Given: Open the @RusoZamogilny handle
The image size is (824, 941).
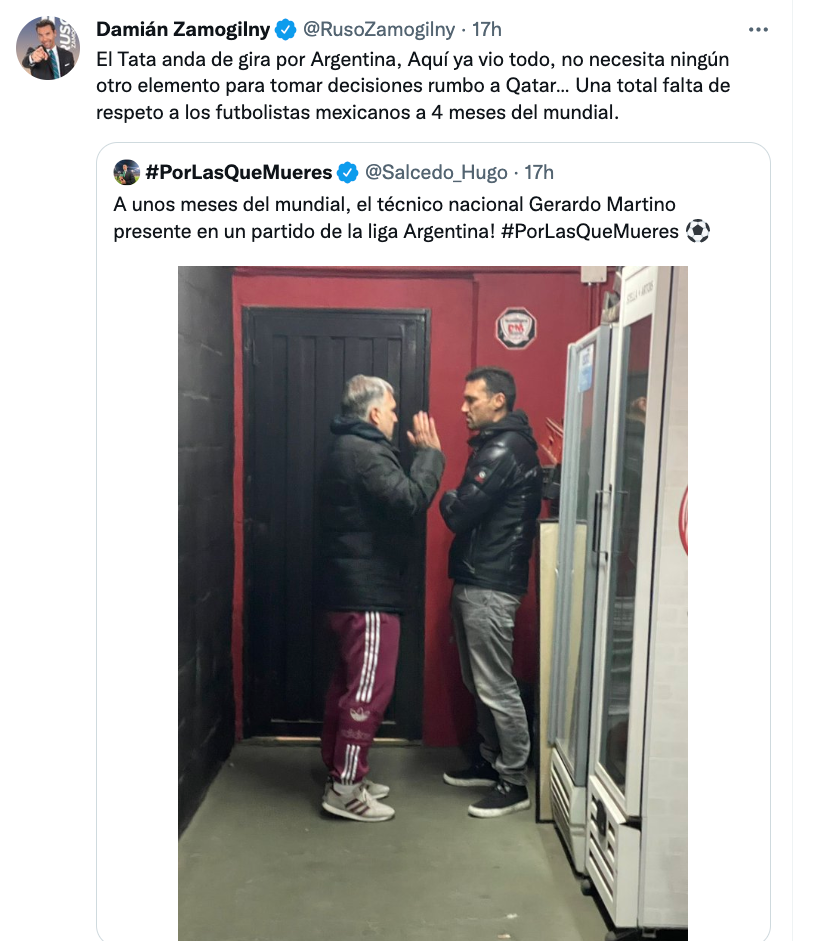Looking at the screenshot, I should 379,29.
